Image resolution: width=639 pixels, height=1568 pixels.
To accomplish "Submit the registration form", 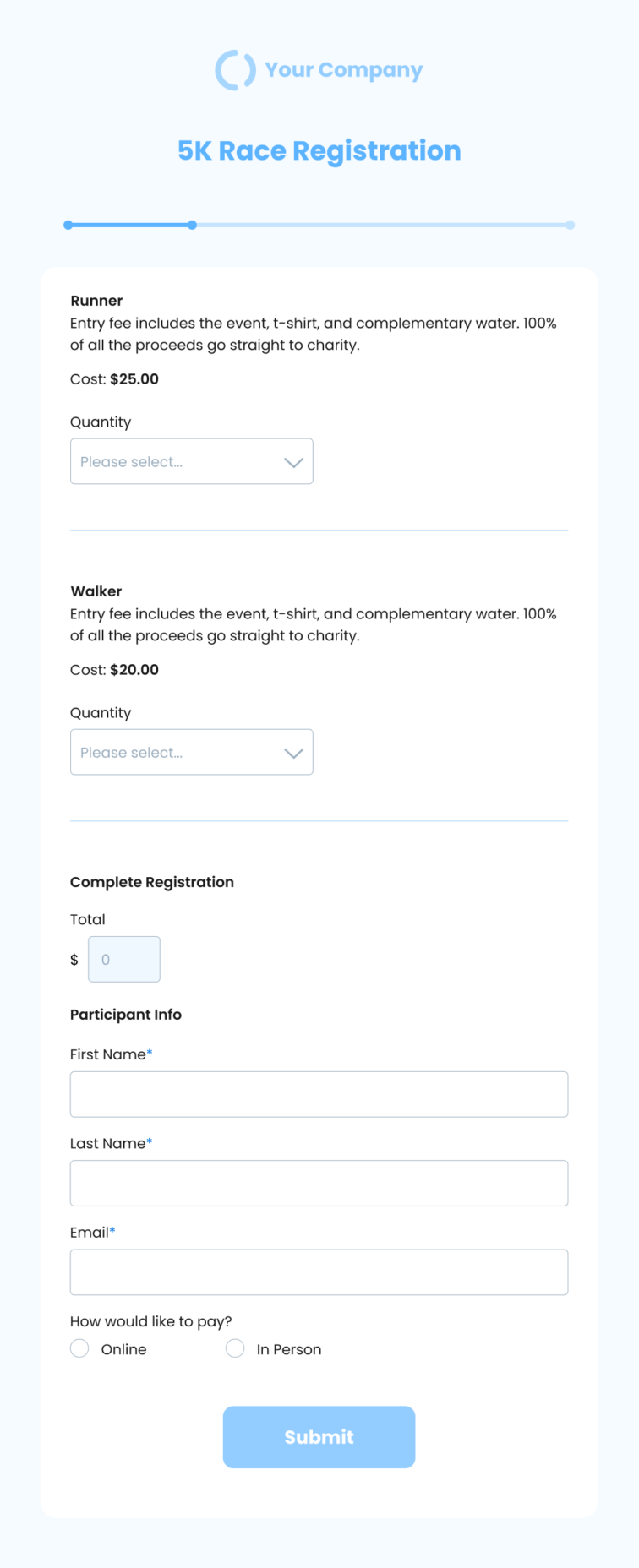I will tap(319, 1437).
